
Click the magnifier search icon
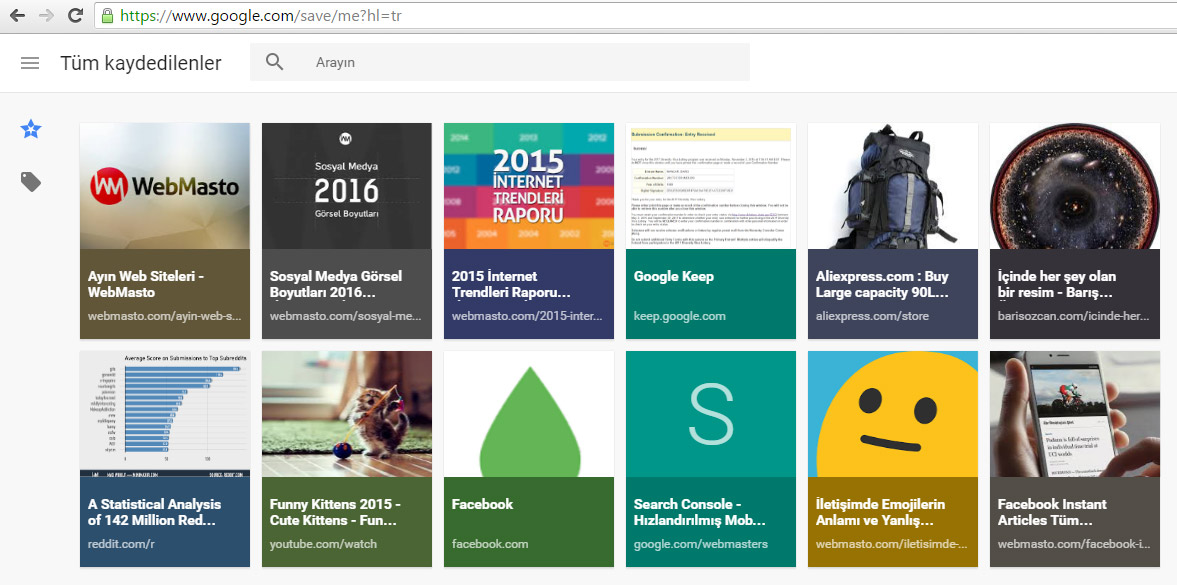(x=275, y=62)
